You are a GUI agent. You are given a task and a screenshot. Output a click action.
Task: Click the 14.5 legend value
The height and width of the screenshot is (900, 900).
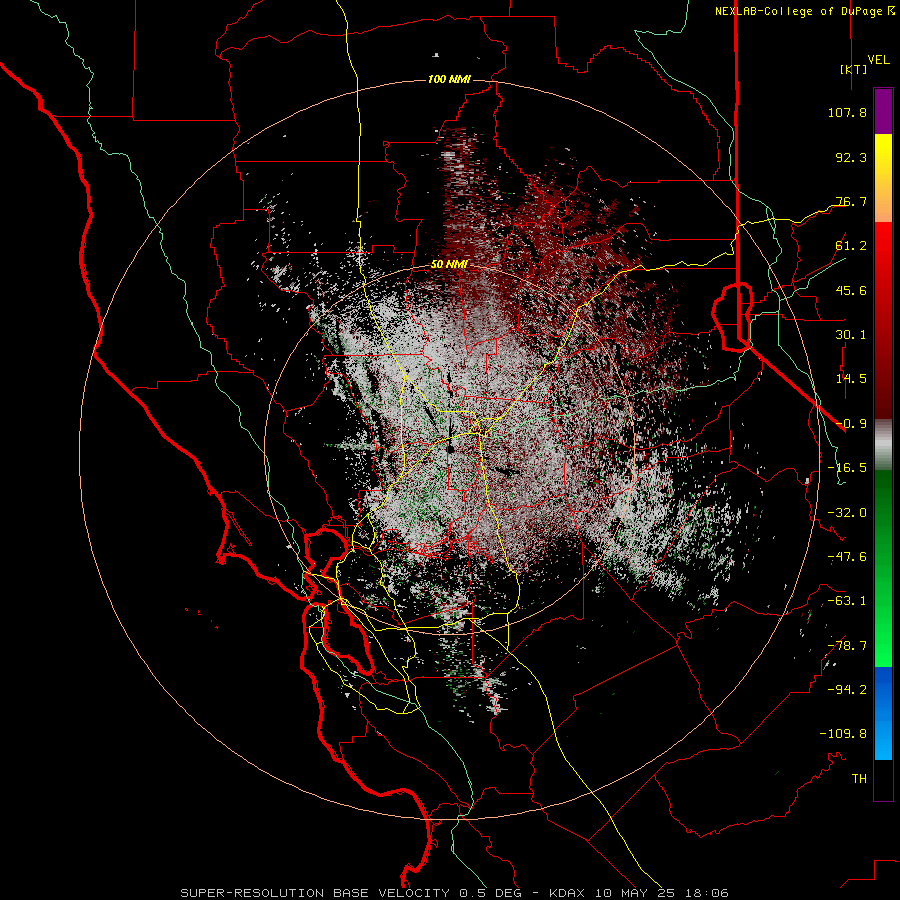point(851,379)
